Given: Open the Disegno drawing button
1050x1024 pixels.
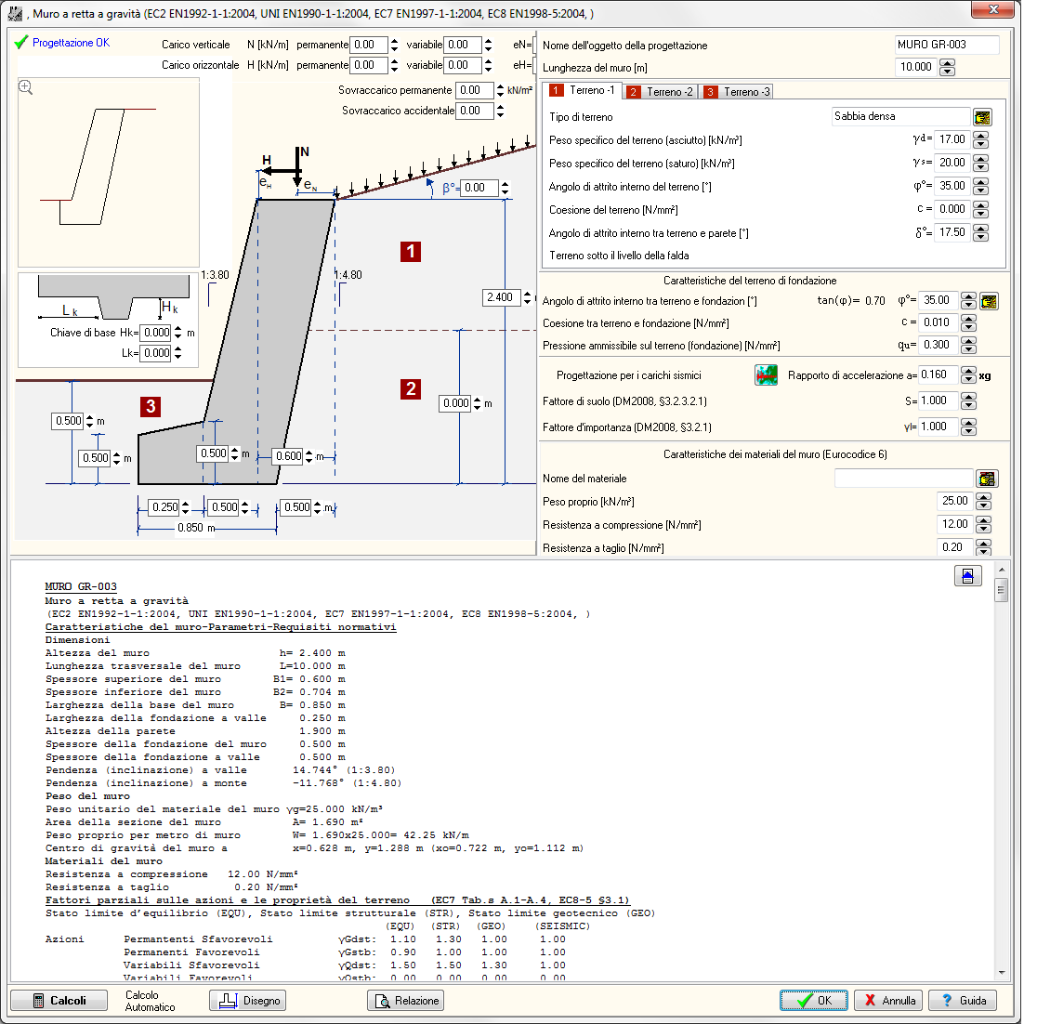Looking at the screenshot, I should [248, 1001].
